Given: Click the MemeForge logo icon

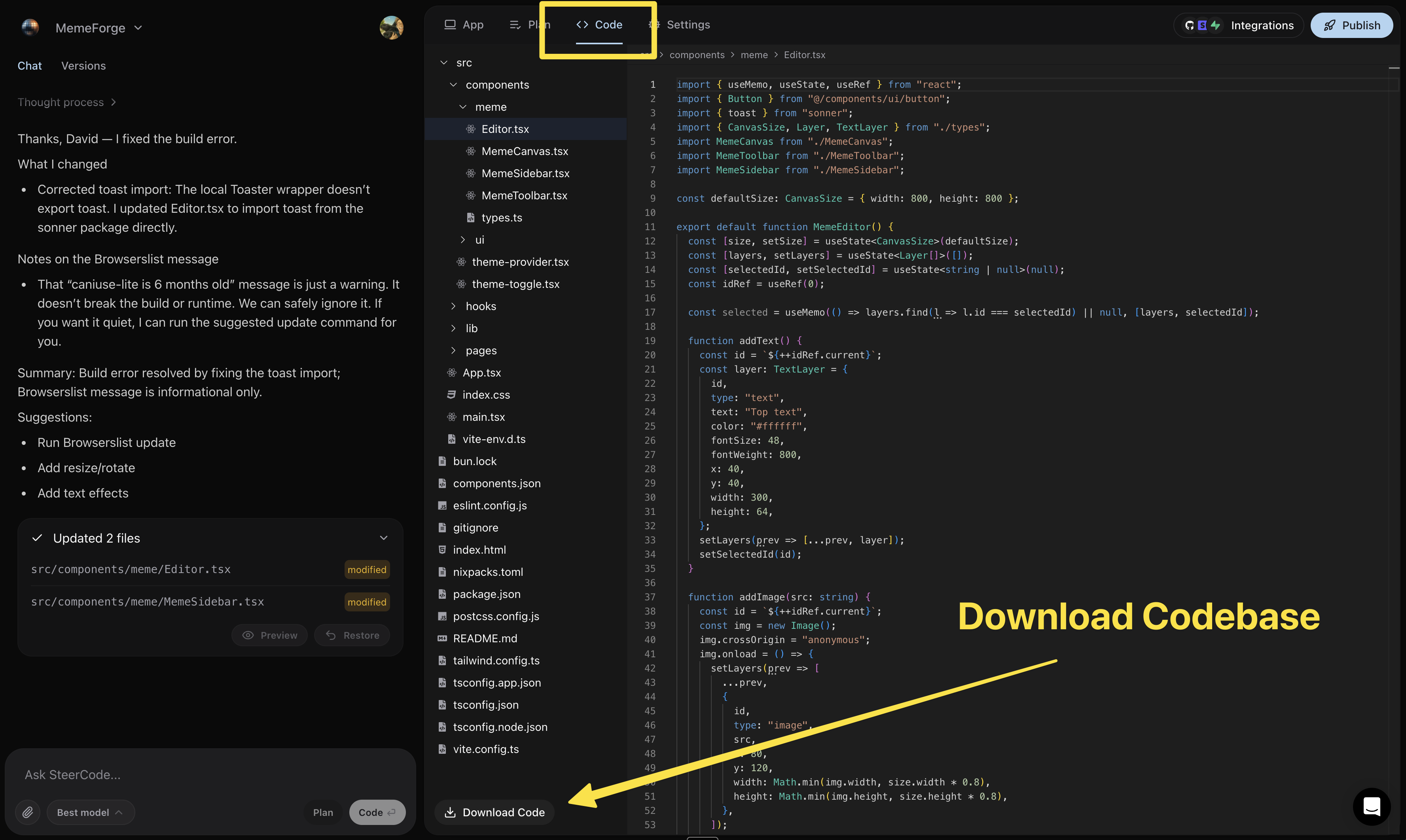Looking at the screenshot, I should coord(30,27).
